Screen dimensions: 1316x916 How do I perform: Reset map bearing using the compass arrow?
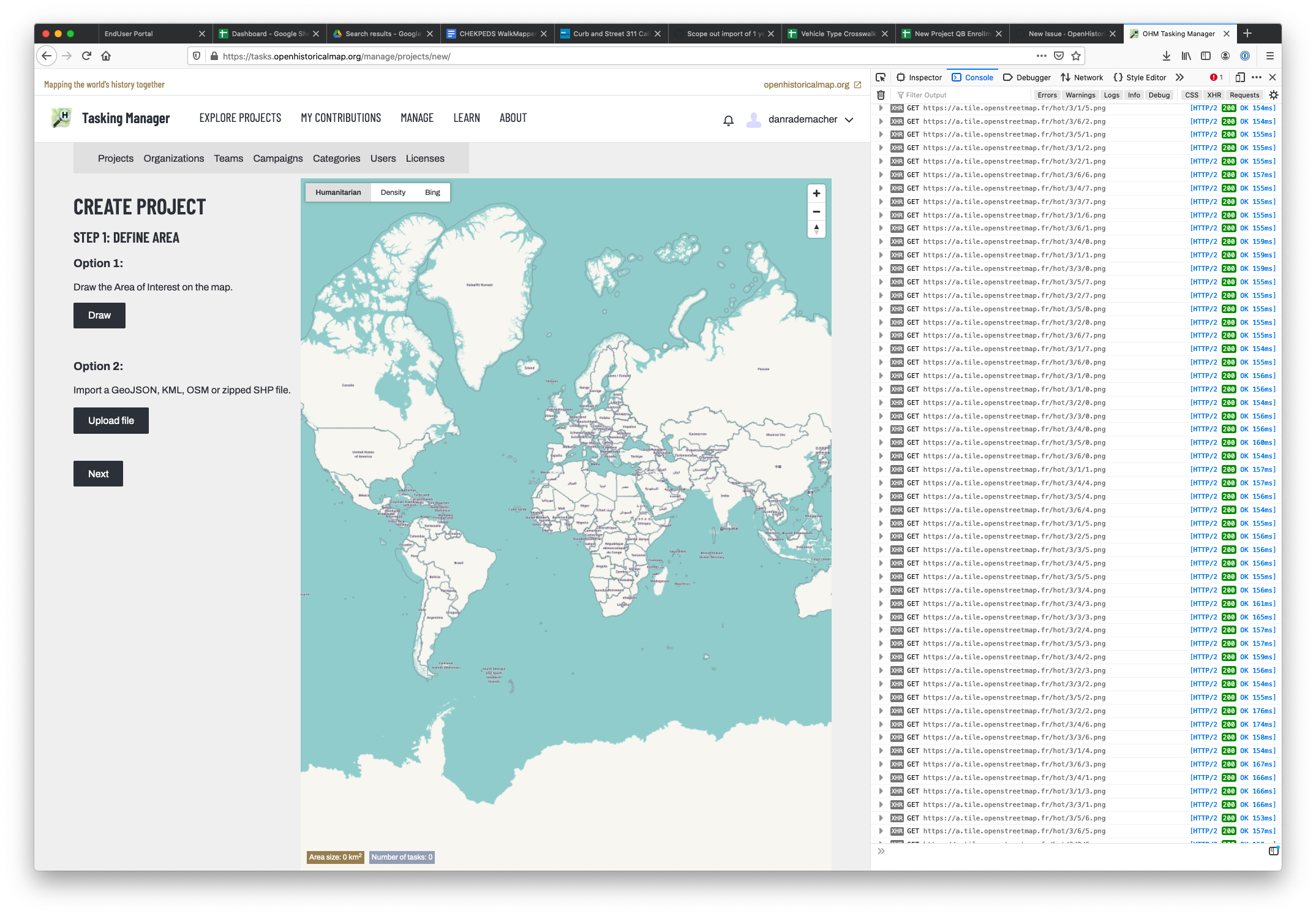coord(816,230)
